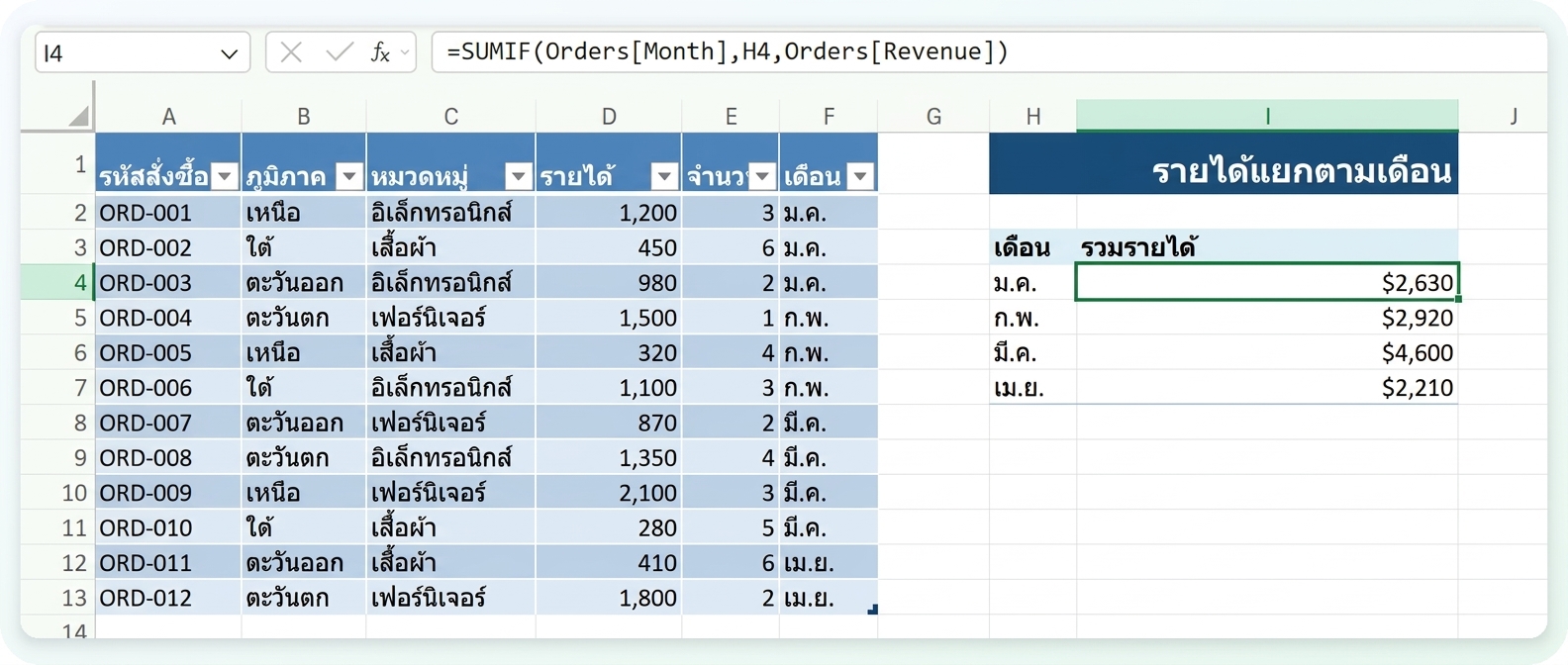The height and width of the screenshot is (665, 1568).
Task: Select column I by its header
Action: [1267, 116]
